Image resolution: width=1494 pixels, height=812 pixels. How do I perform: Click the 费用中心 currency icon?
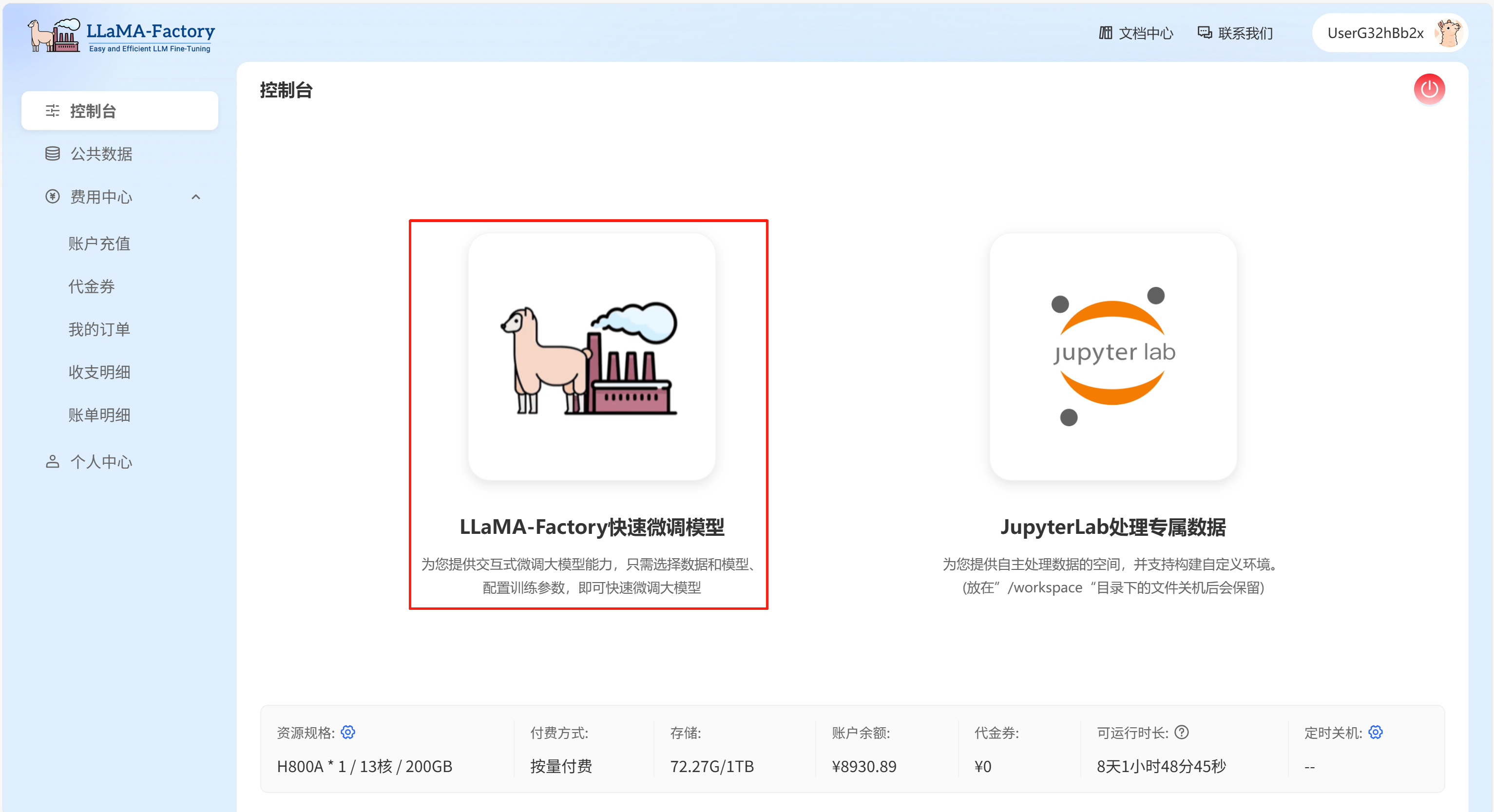pos(52,197)
